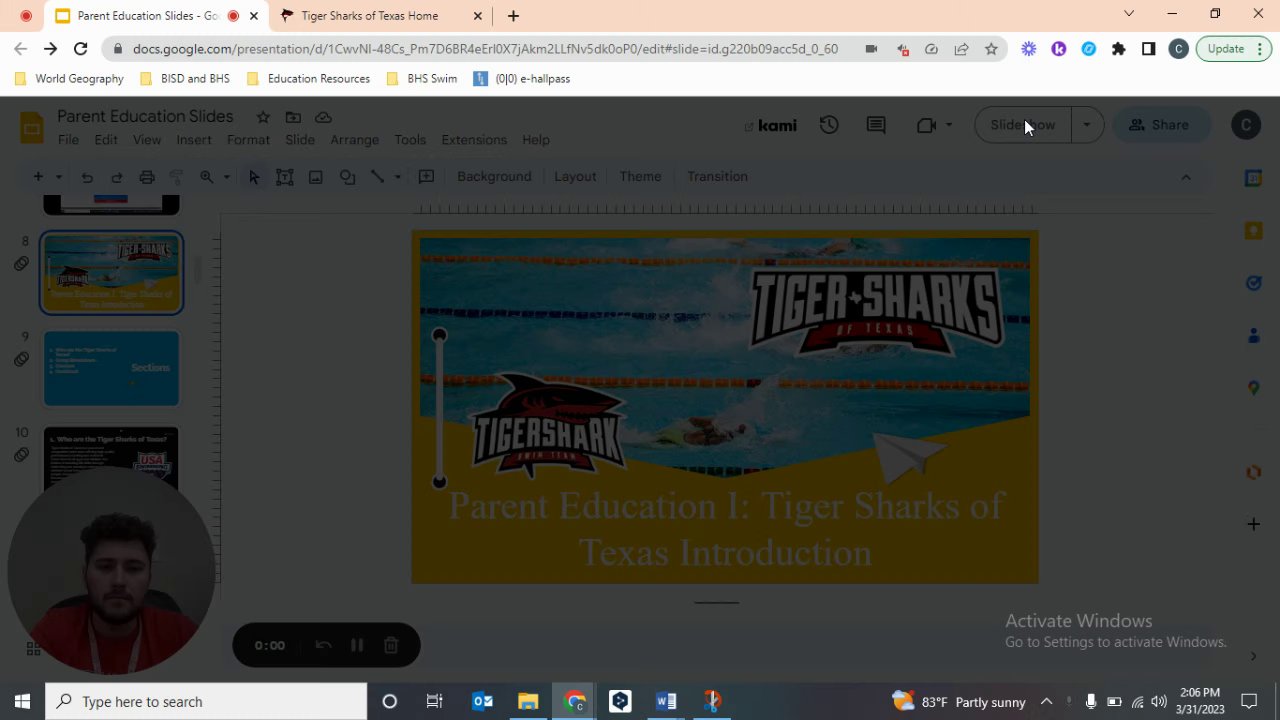Image resolution: width=1280 pixels, height=720 pixels.
Task: Expand the new slide layout dropdown arrow
Action: point(58,177)
